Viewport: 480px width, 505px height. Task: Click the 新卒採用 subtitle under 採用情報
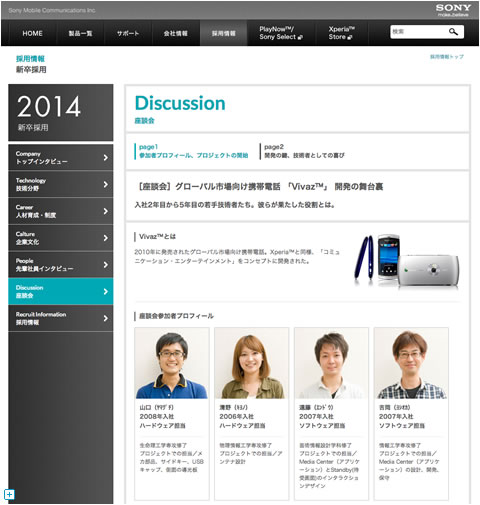[x=31, y=70]
